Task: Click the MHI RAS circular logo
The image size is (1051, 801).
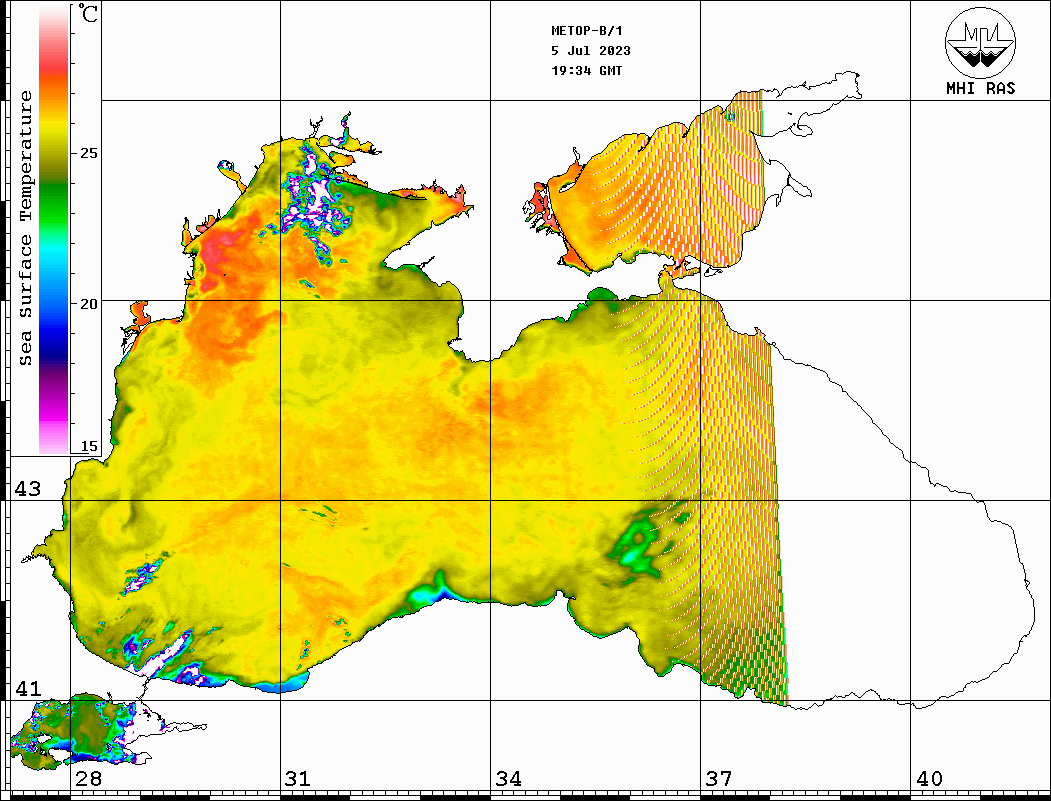Action: [x=980, y=42]
